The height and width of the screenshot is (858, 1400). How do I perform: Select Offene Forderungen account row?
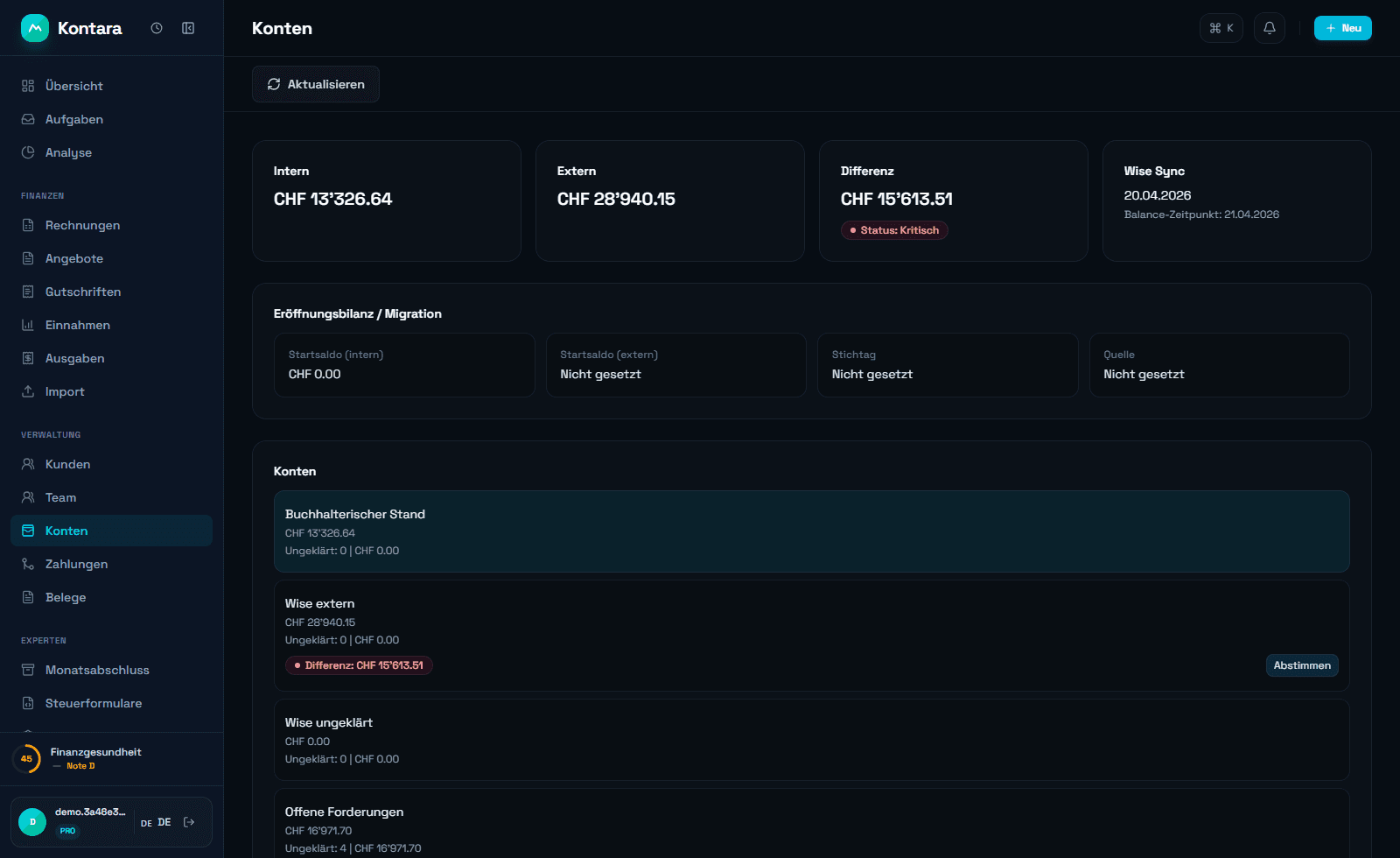811,823
